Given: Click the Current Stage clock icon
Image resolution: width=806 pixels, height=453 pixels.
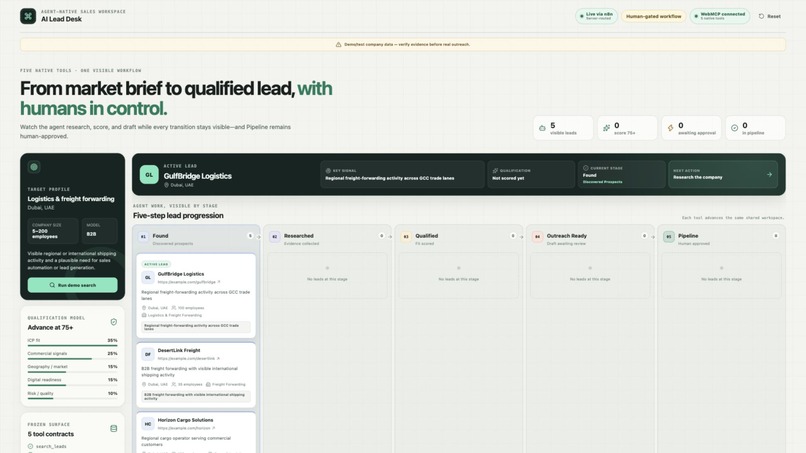Looking at the screenshot, I should pyautogui.click(x=585, y=168).
